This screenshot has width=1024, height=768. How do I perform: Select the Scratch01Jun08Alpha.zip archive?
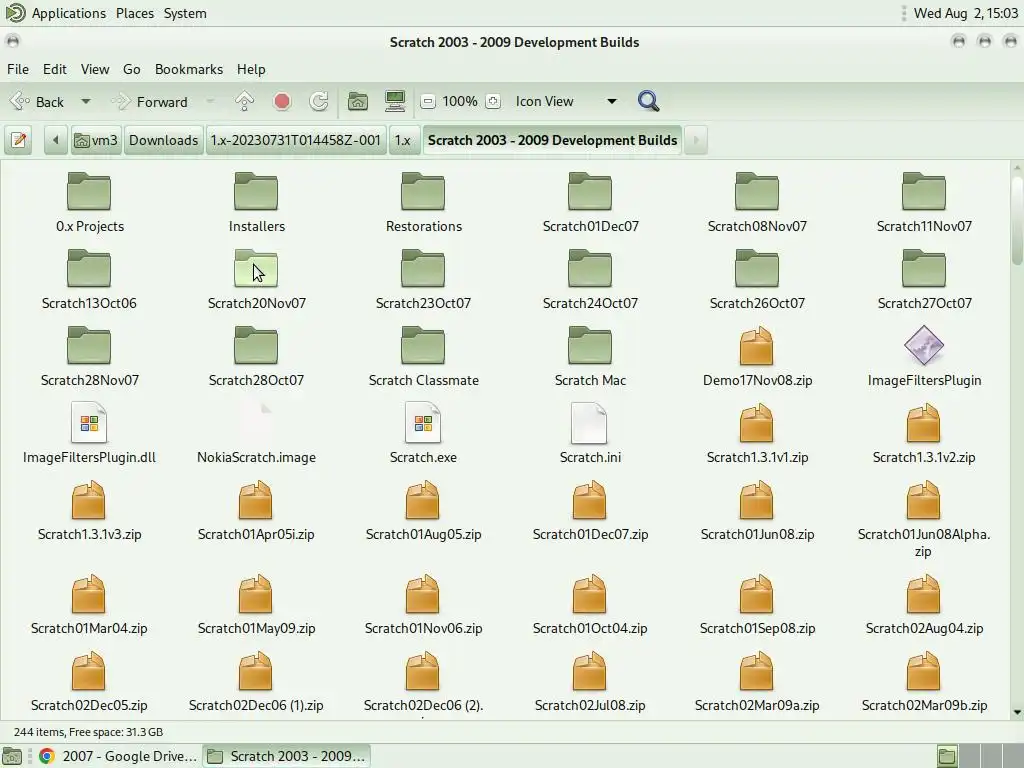point(923,519)
